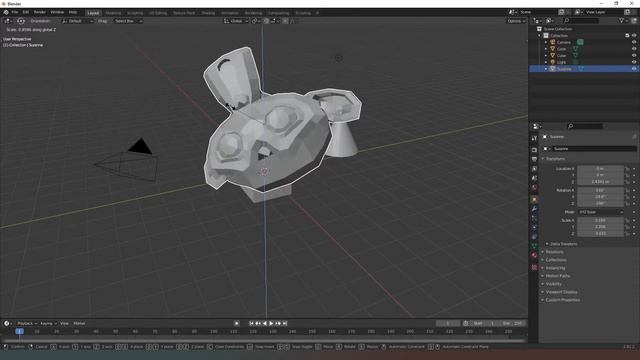Open the Orientation default dropdown
640x360 pixels.
(78, 21)
